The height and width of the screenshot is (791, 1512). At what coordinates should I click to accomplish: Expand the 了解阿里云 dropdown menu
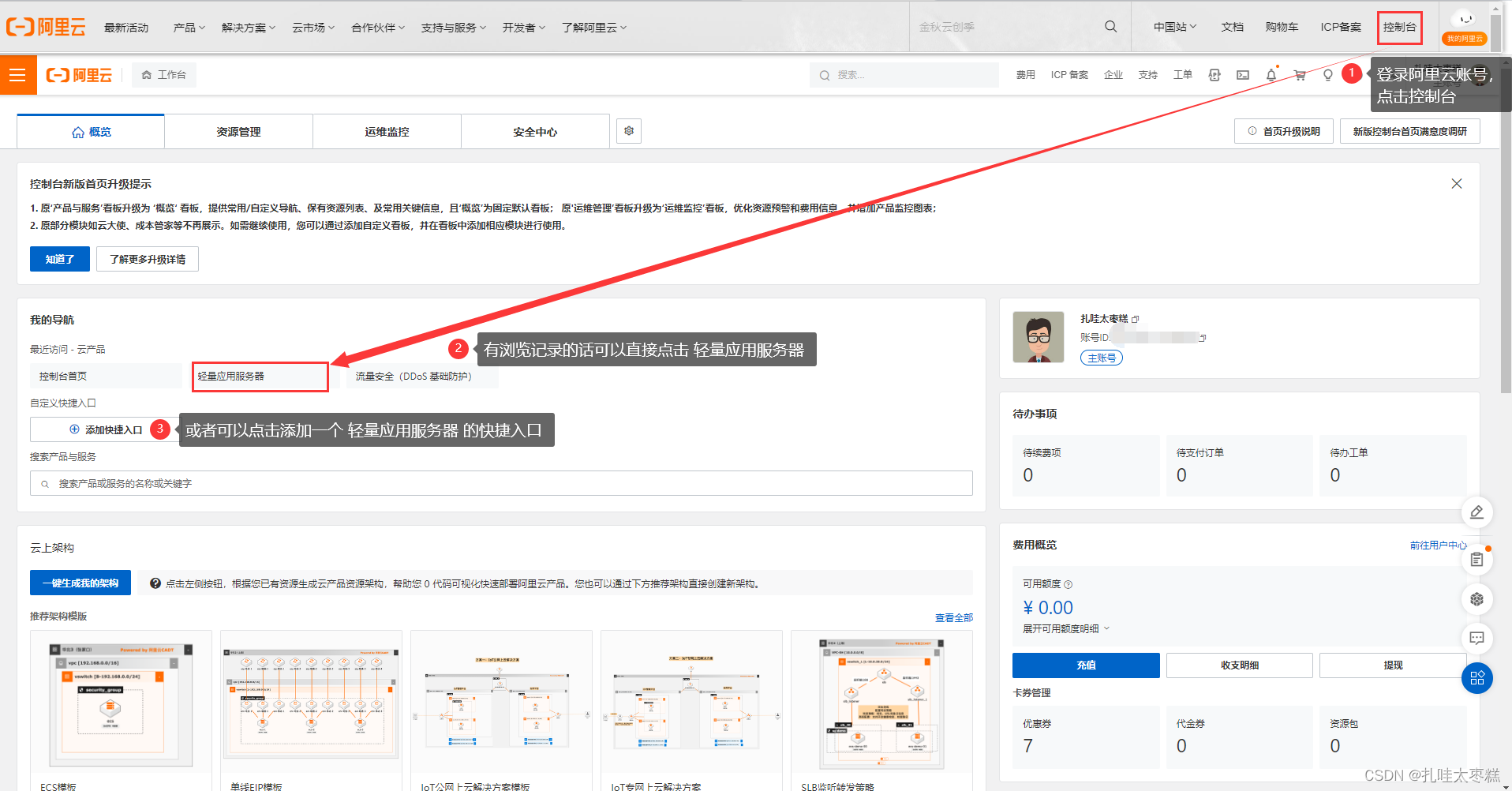click(x=594, y=28)
